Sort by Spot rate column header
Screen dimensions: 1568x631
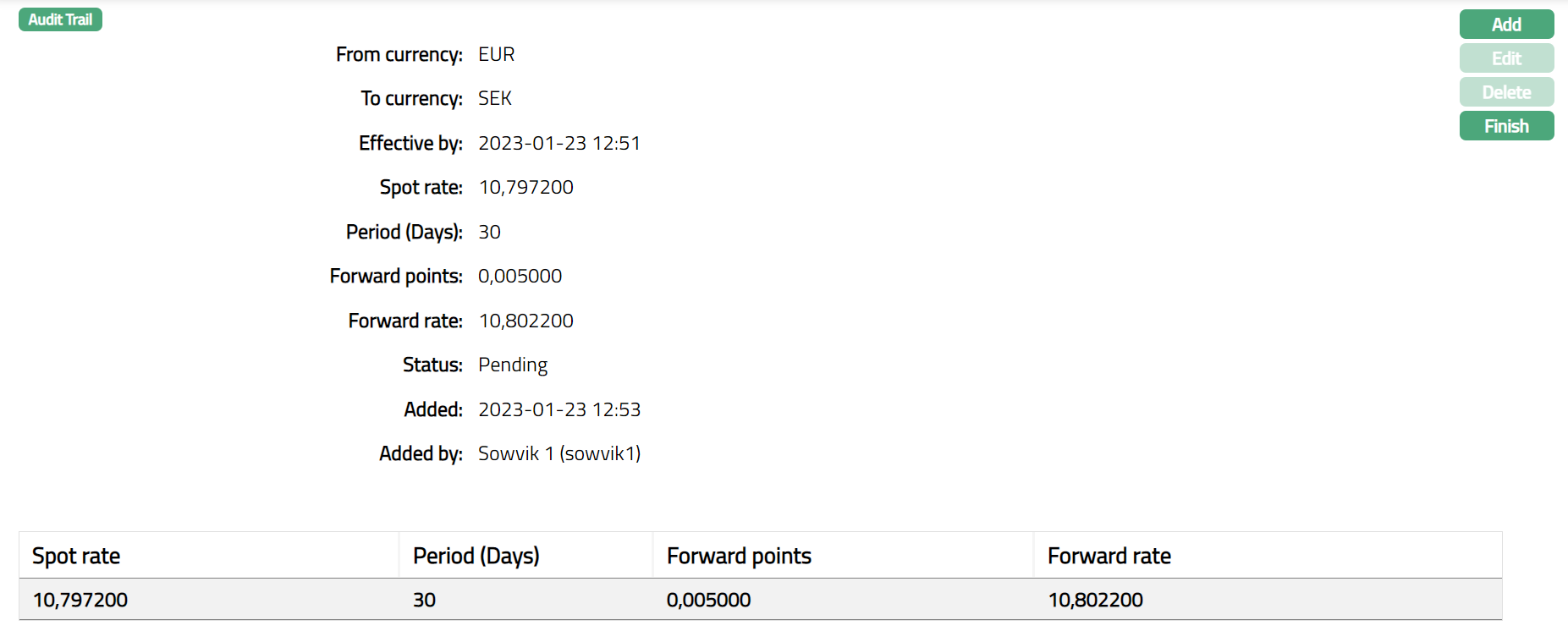pyautogui.click(x=76, y=556)
